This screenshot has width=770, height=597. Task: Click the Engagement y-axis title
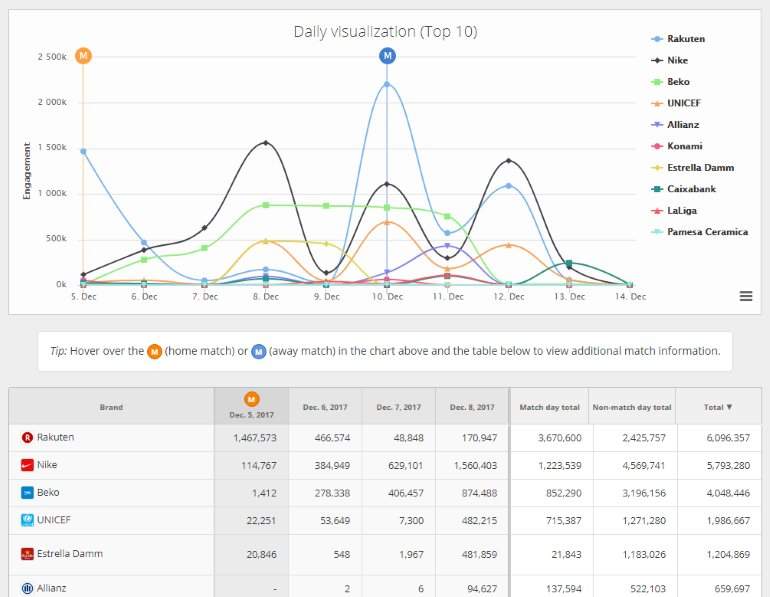coord(27,171)
